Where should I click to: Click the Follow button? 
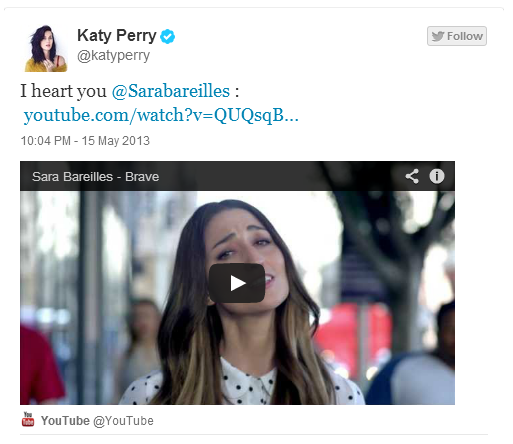point(457,36)
